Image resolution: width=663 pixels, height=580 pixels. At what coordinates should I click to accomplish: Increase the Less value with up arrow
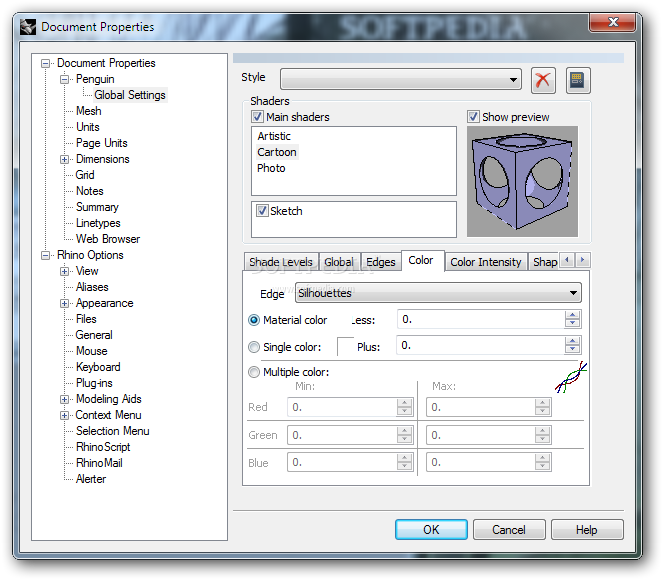click(x=573, y=315)
